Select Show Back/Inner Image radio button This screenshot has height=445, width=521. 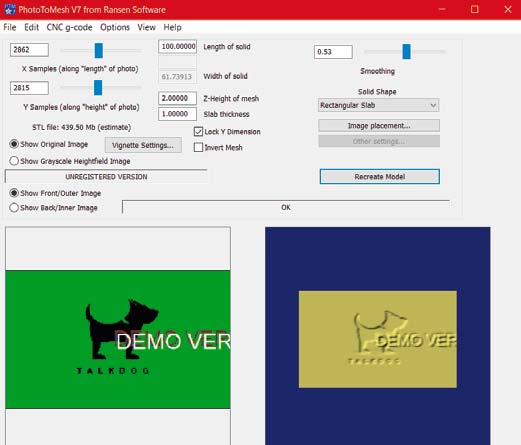coord(14,208)
